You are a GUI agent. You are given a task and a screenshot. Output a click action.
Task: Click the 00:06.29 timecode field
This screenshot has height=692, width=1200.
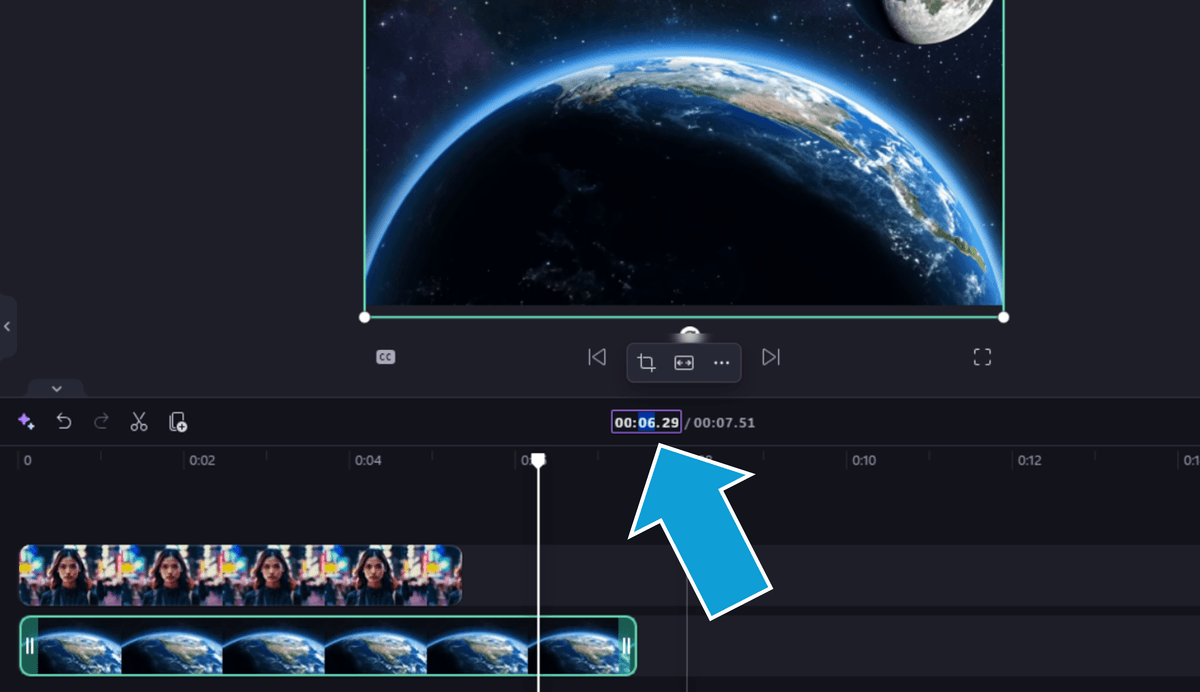click(x=646, y=423)
